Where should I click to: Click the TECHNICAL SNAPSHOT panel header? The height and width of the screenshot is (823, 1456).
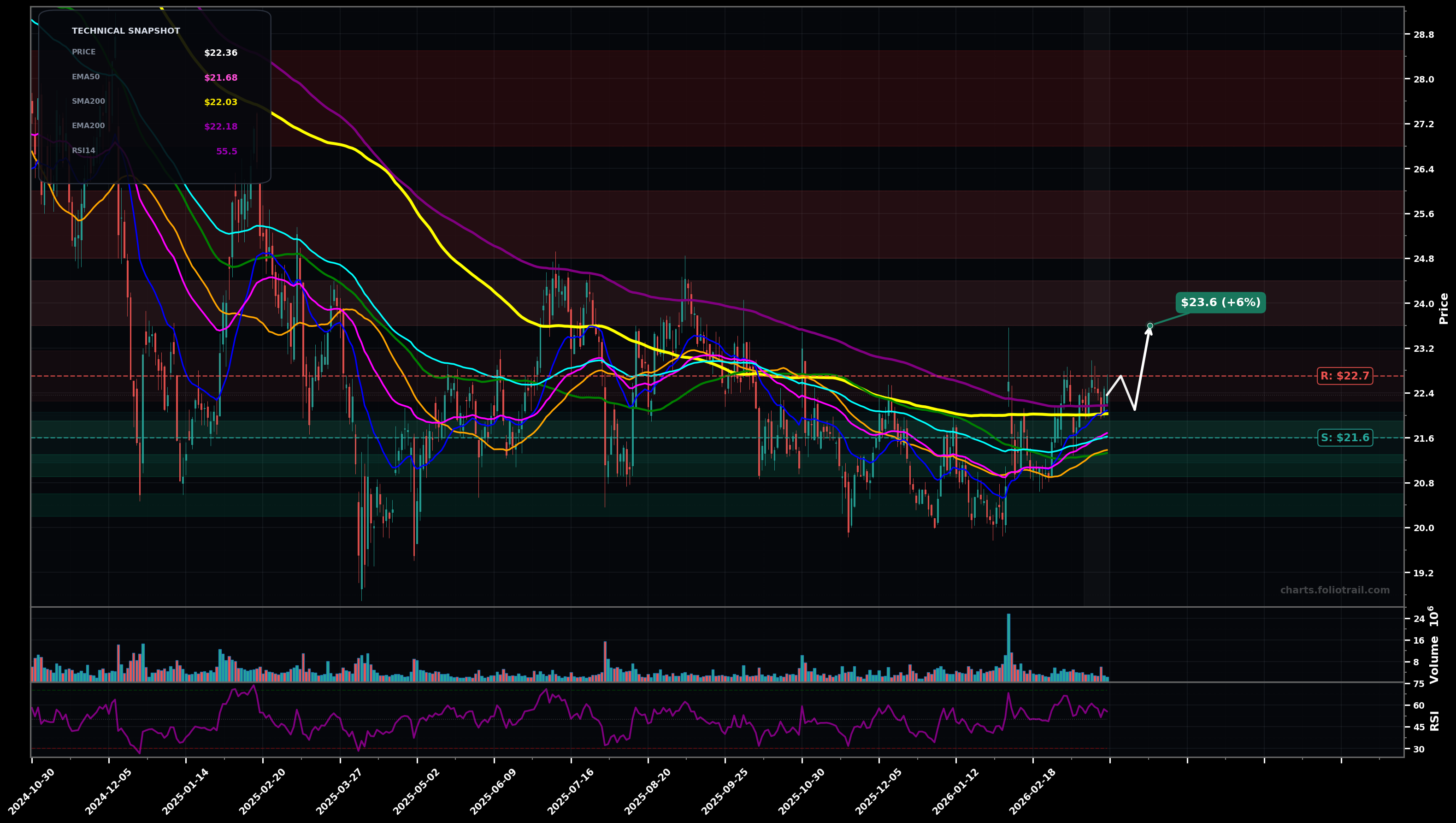coord(125,30)
